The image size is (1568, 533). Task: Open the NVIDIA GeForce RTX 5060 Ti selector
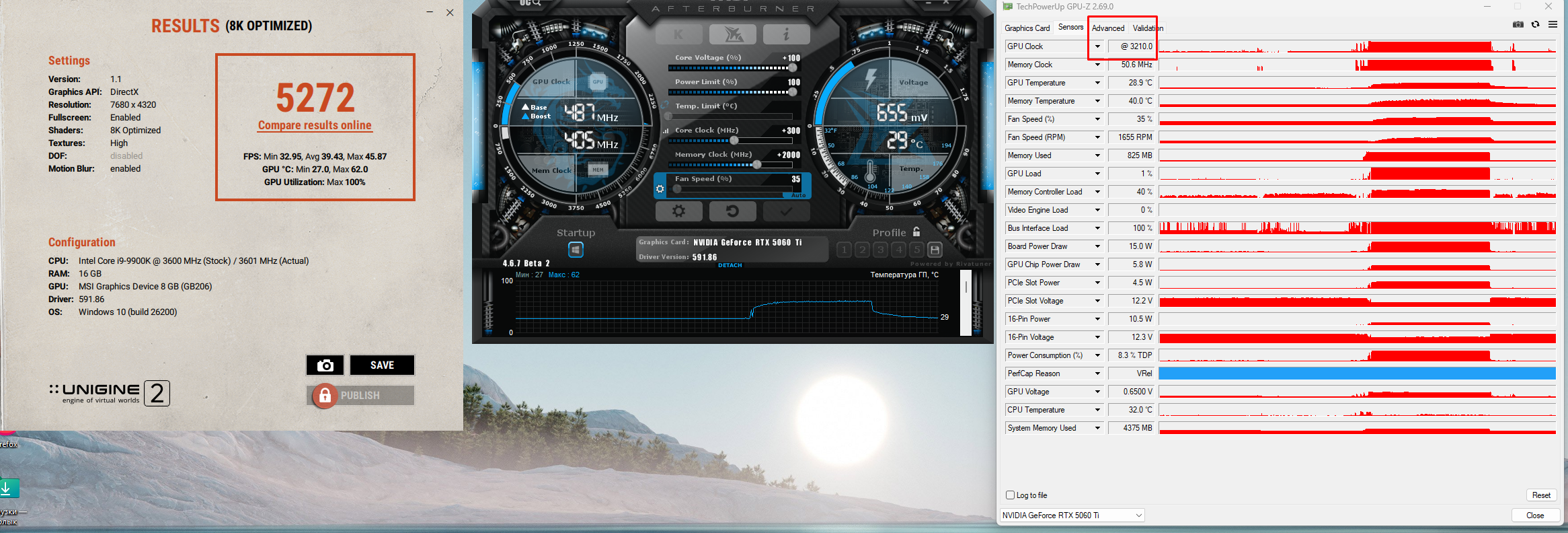pos(1072,516)
